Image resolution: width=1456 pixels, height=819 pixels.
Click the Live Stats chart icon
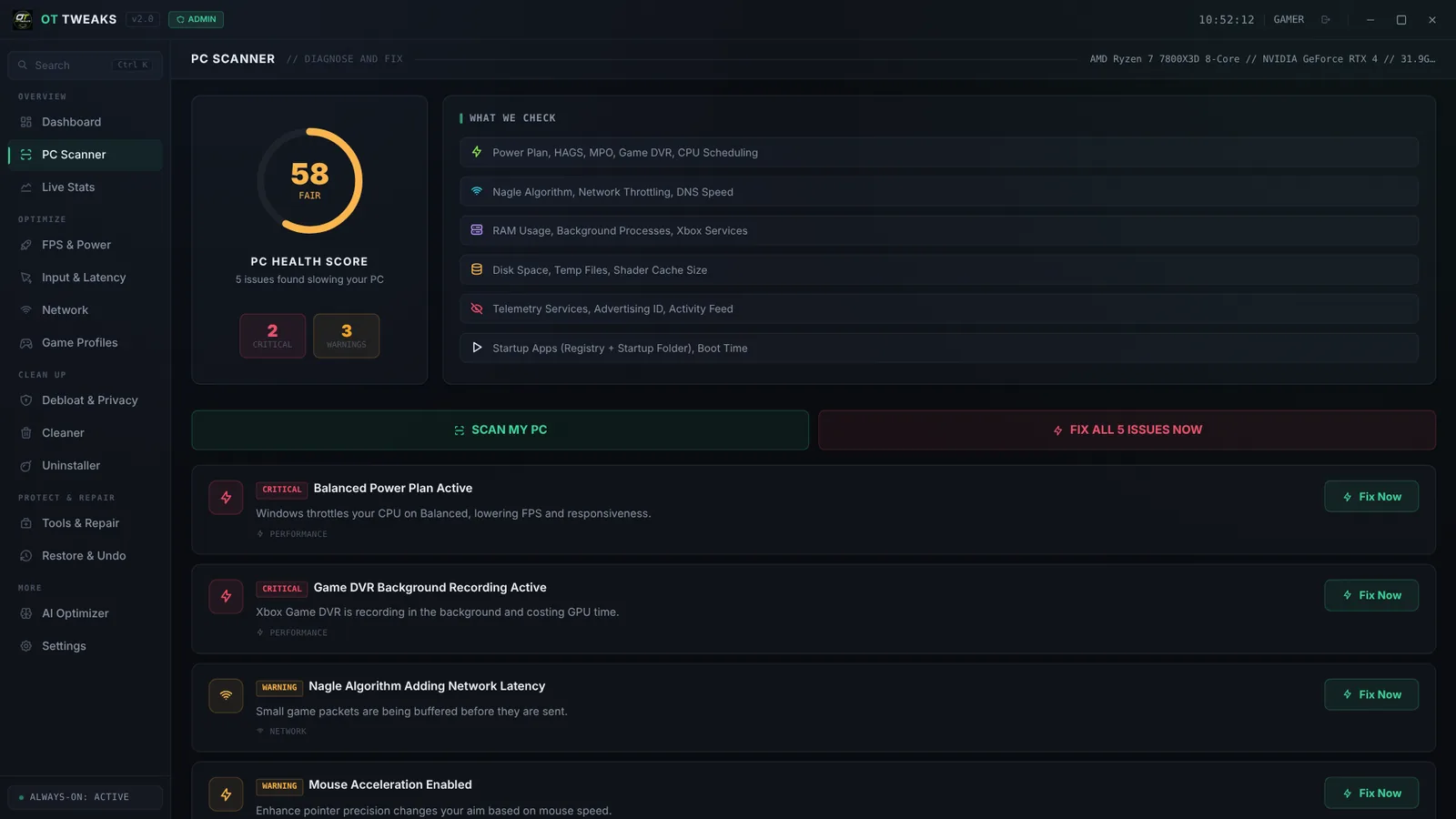tap(26, 187)
